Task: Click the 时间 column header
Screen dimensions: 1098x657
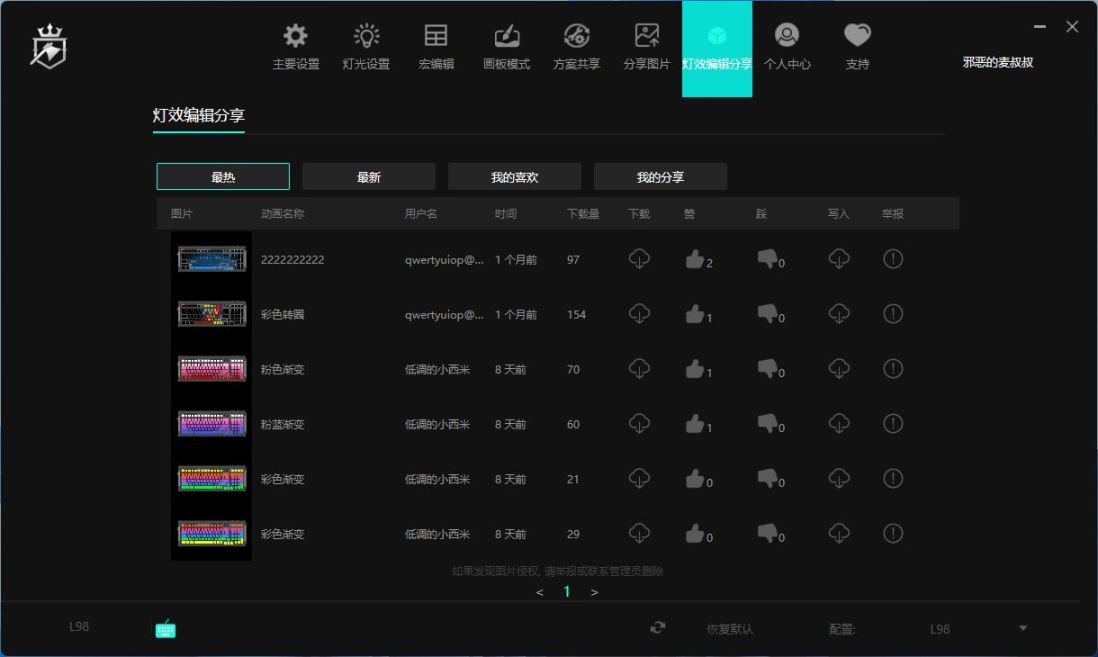Action: tap(506, 214)
